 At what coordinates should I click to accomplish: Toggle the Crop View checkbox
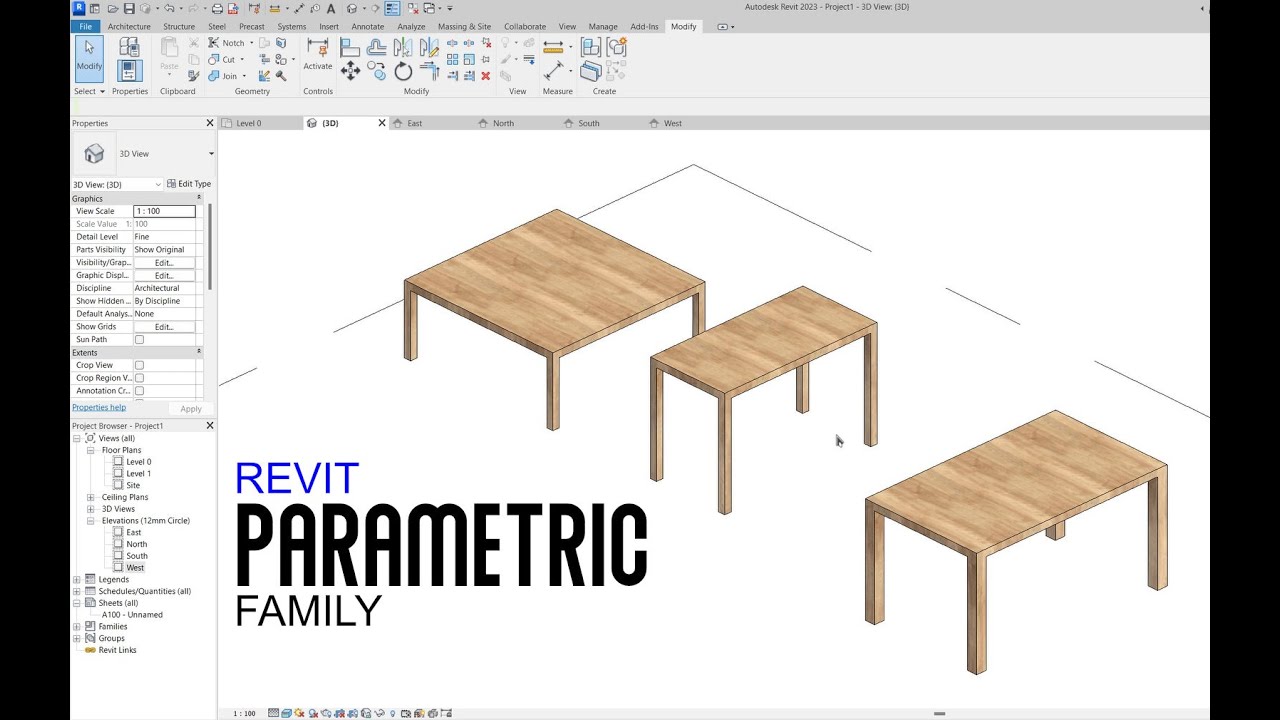139,365
